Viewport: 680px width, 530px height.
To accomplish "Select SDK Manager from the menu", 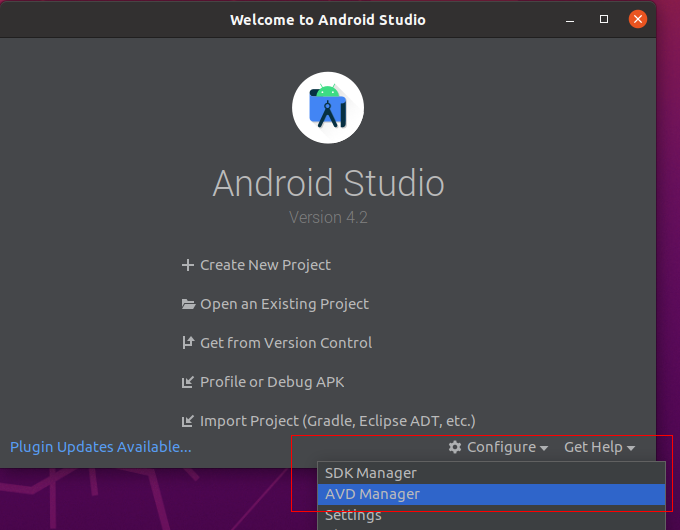I will [x=371, y=473].
